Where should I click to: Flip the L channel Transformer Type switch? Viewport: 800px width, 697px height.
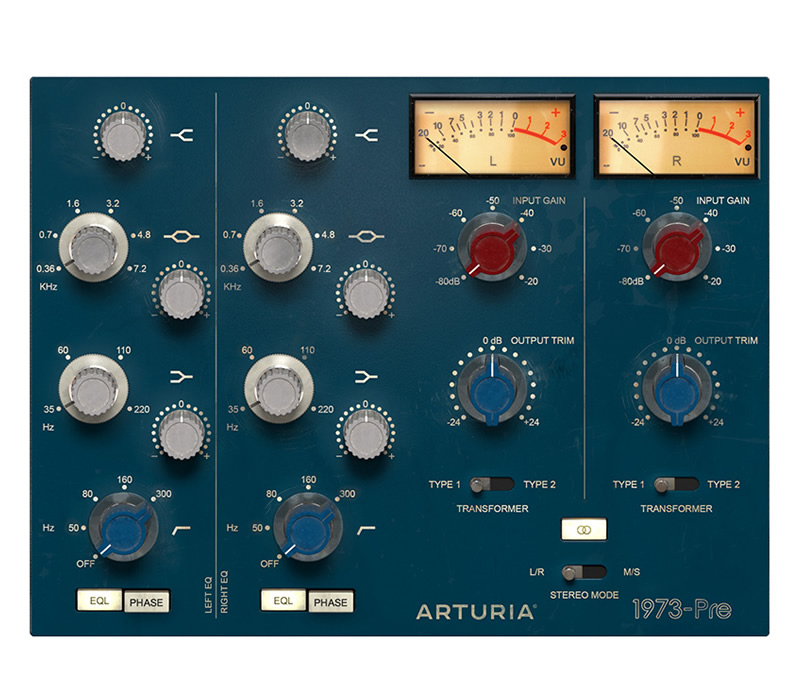[x=492, y=484]
